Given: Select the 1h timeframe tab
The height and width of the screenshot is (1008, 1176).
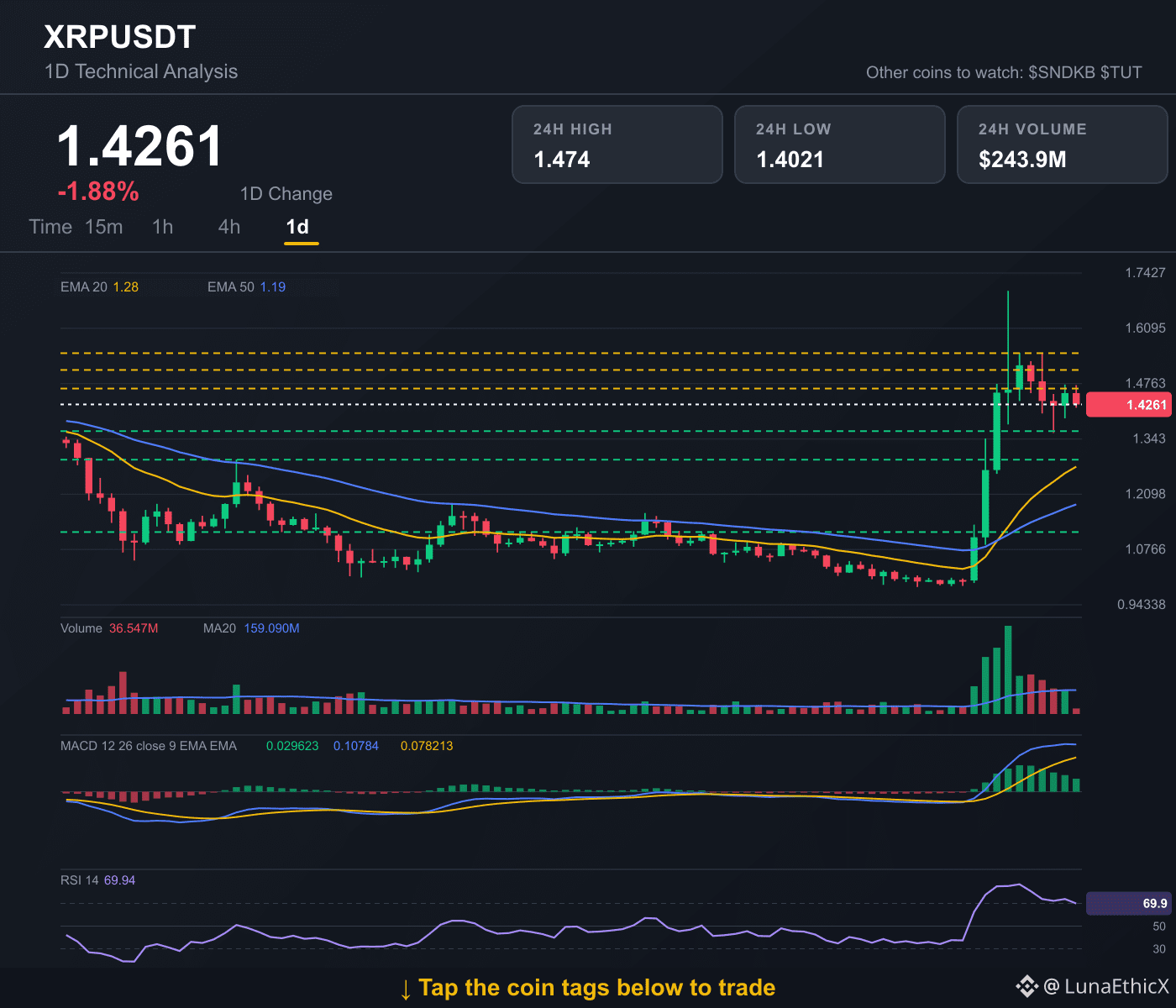Looking at the screenshot, I should tap(162, 227).
